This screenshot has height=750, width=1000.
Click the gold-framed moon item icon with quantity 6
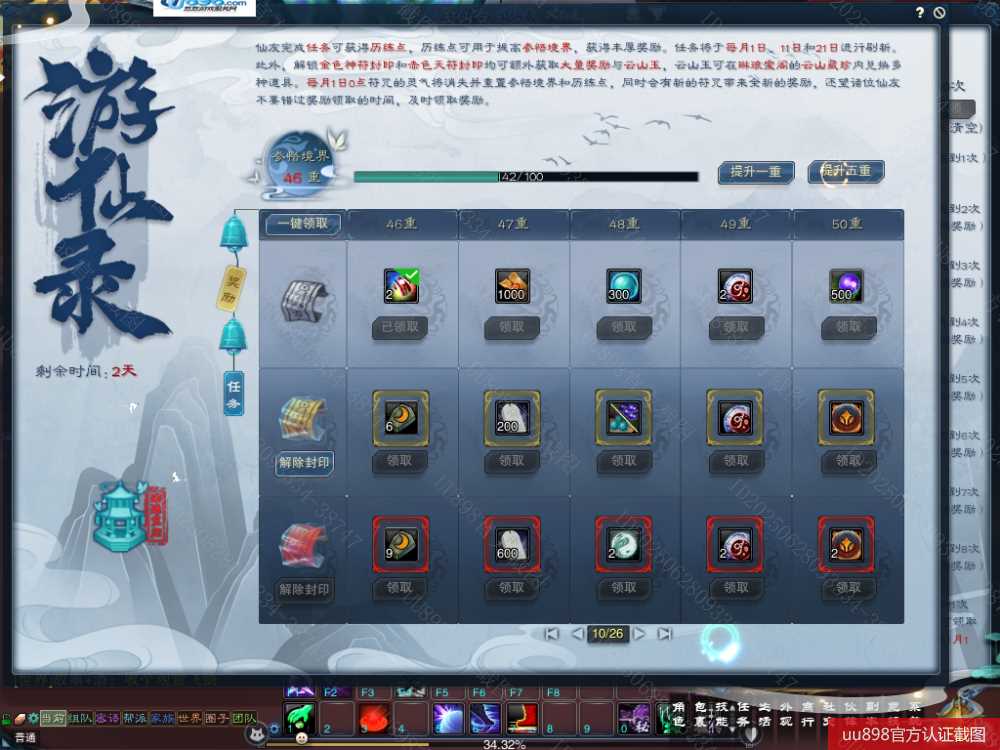point(401,418)
